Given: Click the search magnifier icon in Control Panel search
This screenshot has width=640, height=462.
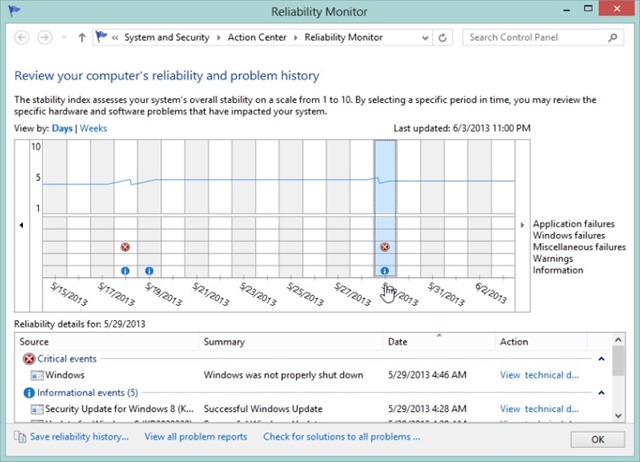Looking at the screenshot, I should [619, 38].
